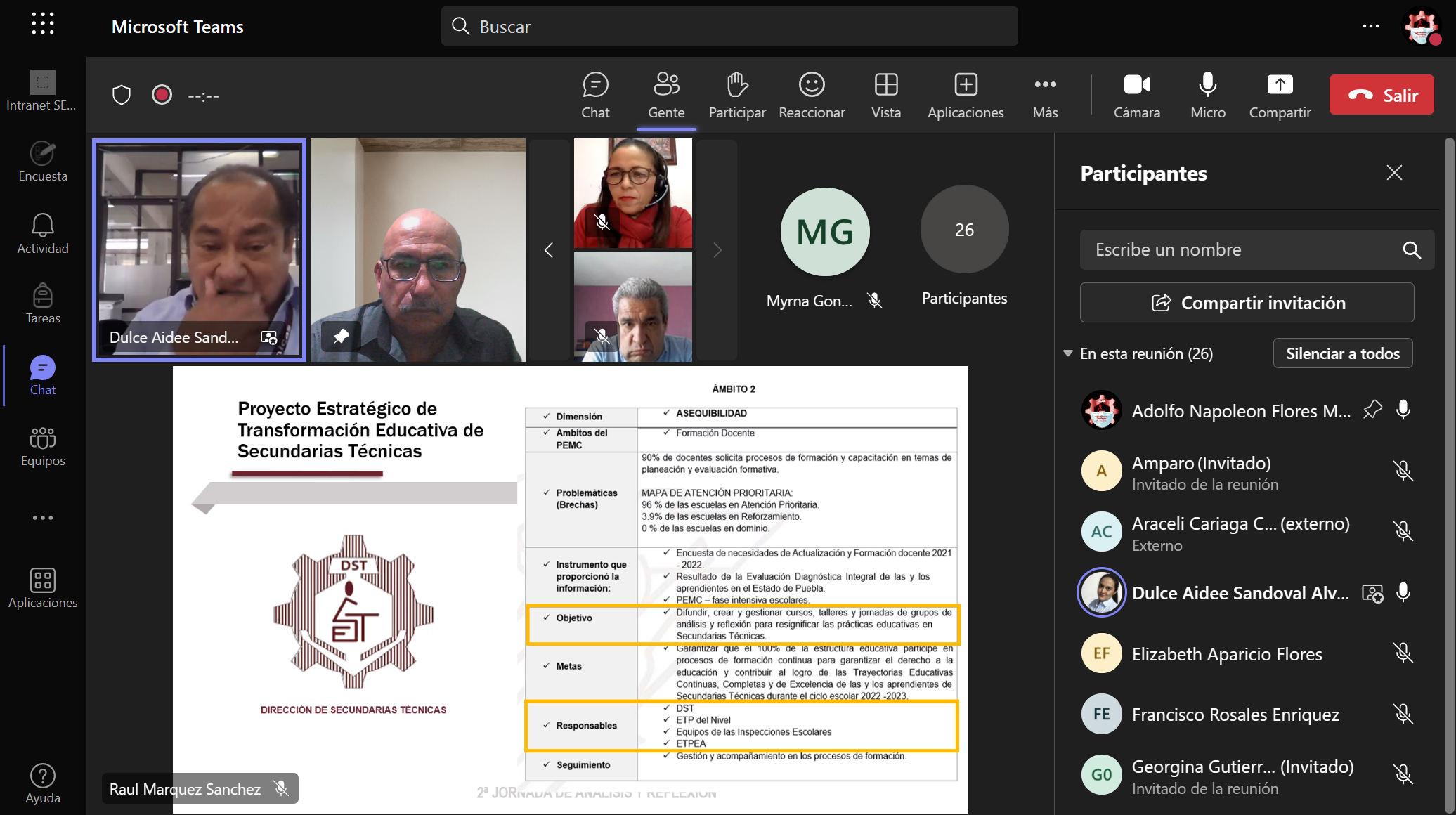The image size is (1456, 815).
Task: Toggle pin icon for Adolfo Napoleon Flores
Action: pyautogui.click(x=1372, y=410)
